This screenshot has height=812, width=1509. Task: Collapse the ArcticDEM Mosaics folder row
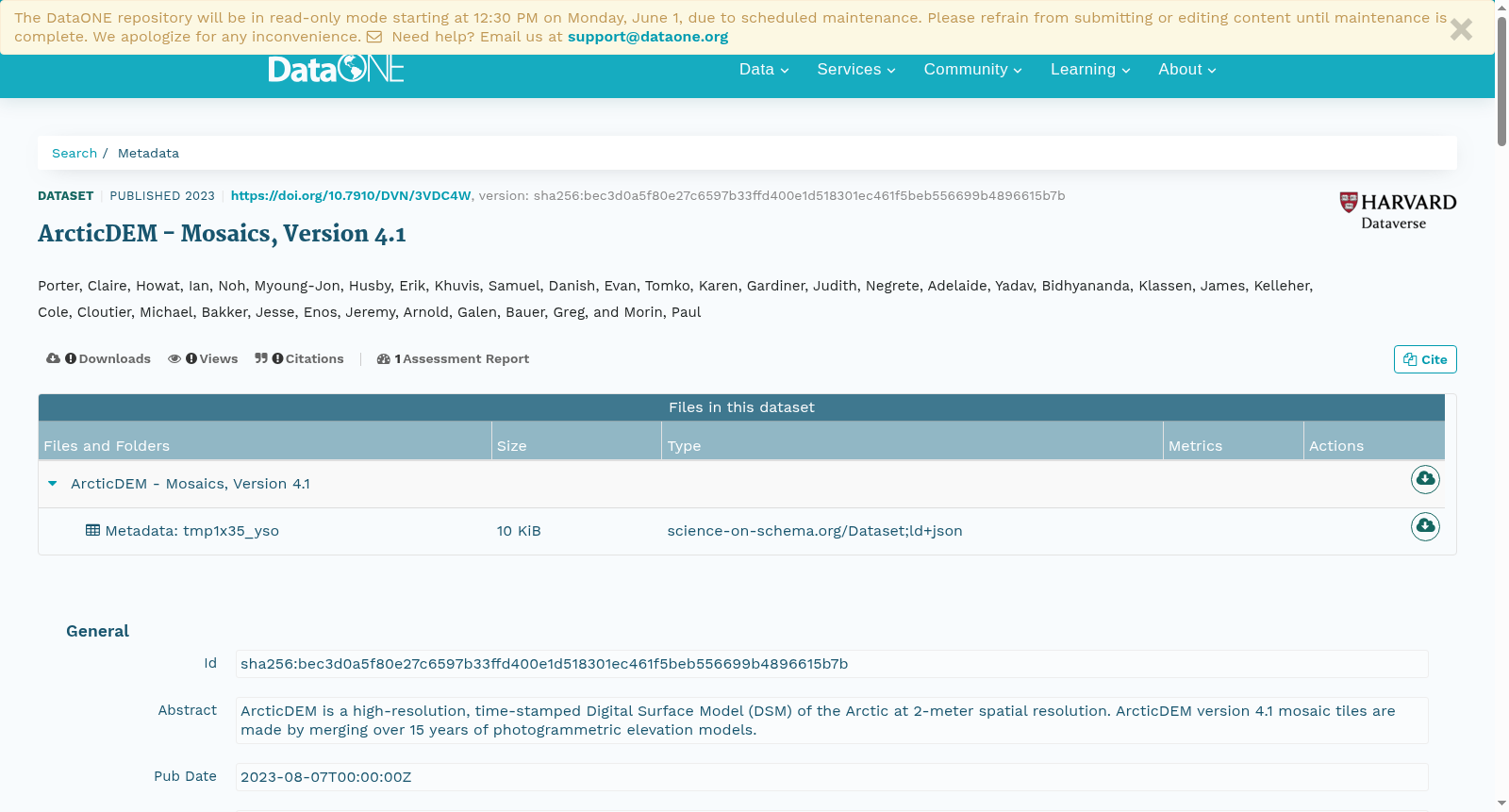tap(53, 484)
